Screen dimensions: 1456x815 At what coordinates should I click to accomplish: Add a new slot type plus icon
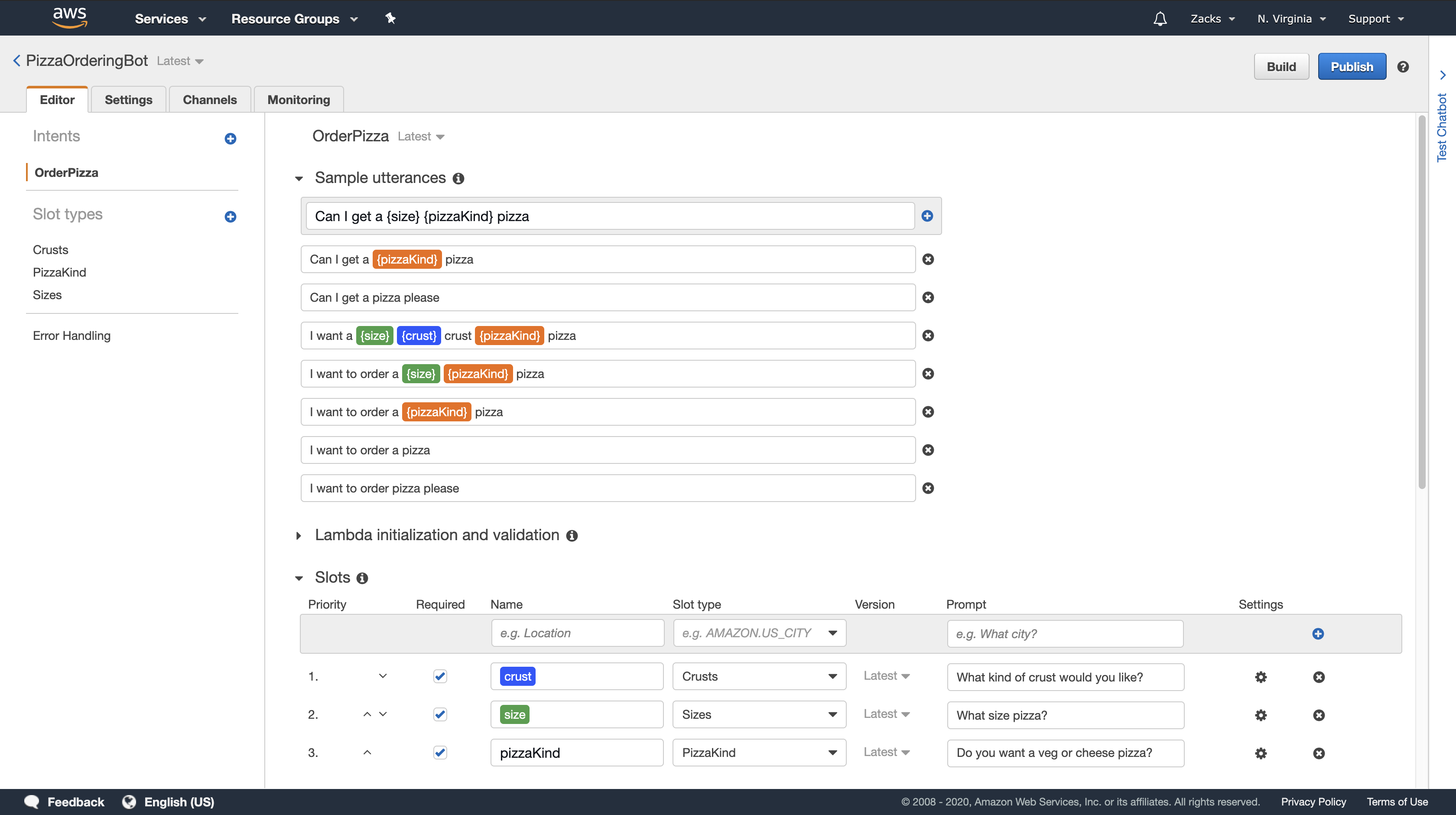tap(230, 217)
